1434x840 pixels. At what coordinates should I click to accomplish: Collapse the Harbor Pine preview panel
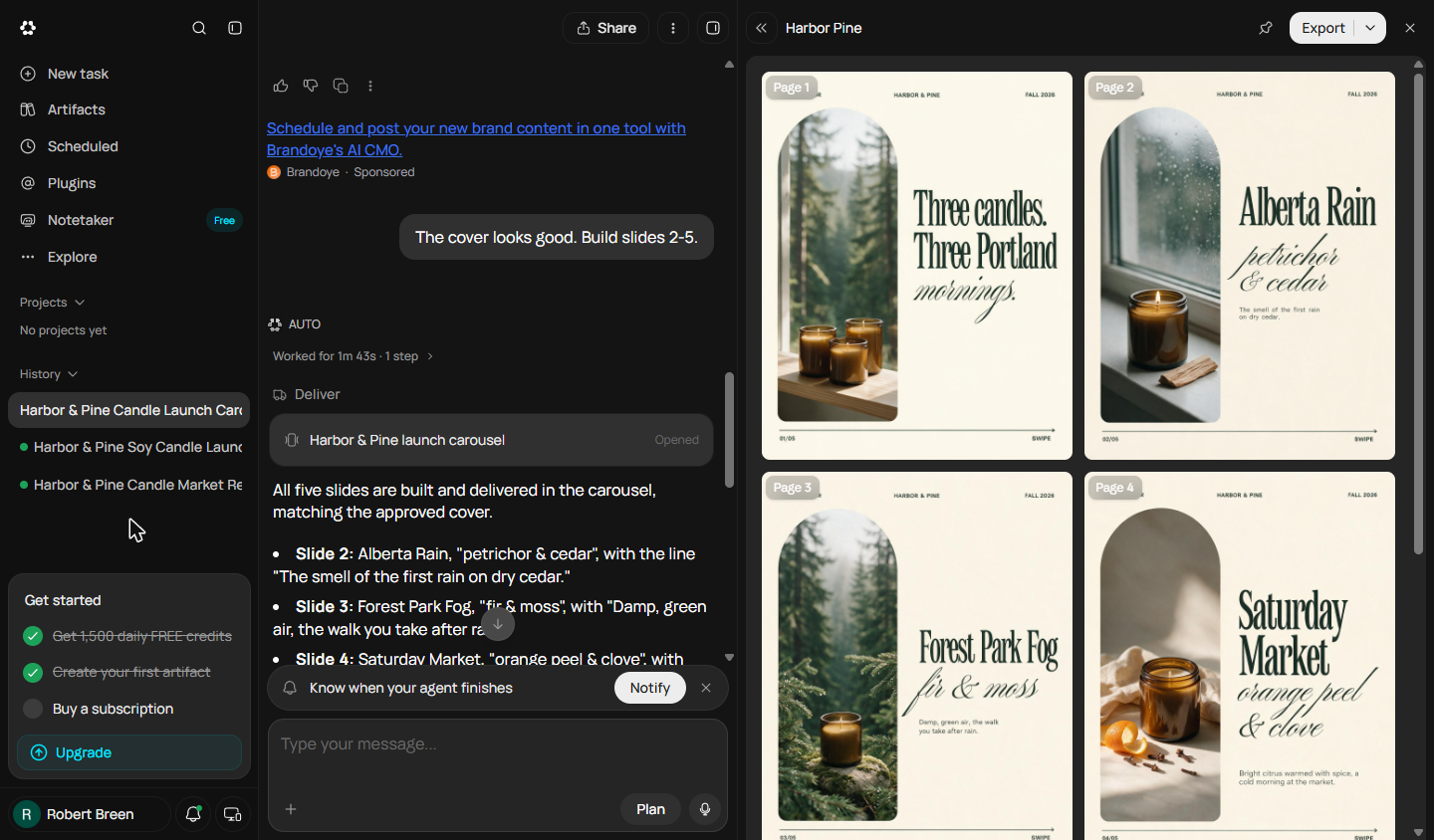click(x=762, y=28)
